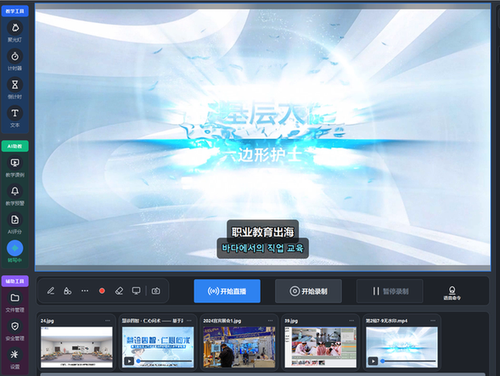Seek the mp4 card's video progress bar

pyautogui.click(x=409, y=361)
